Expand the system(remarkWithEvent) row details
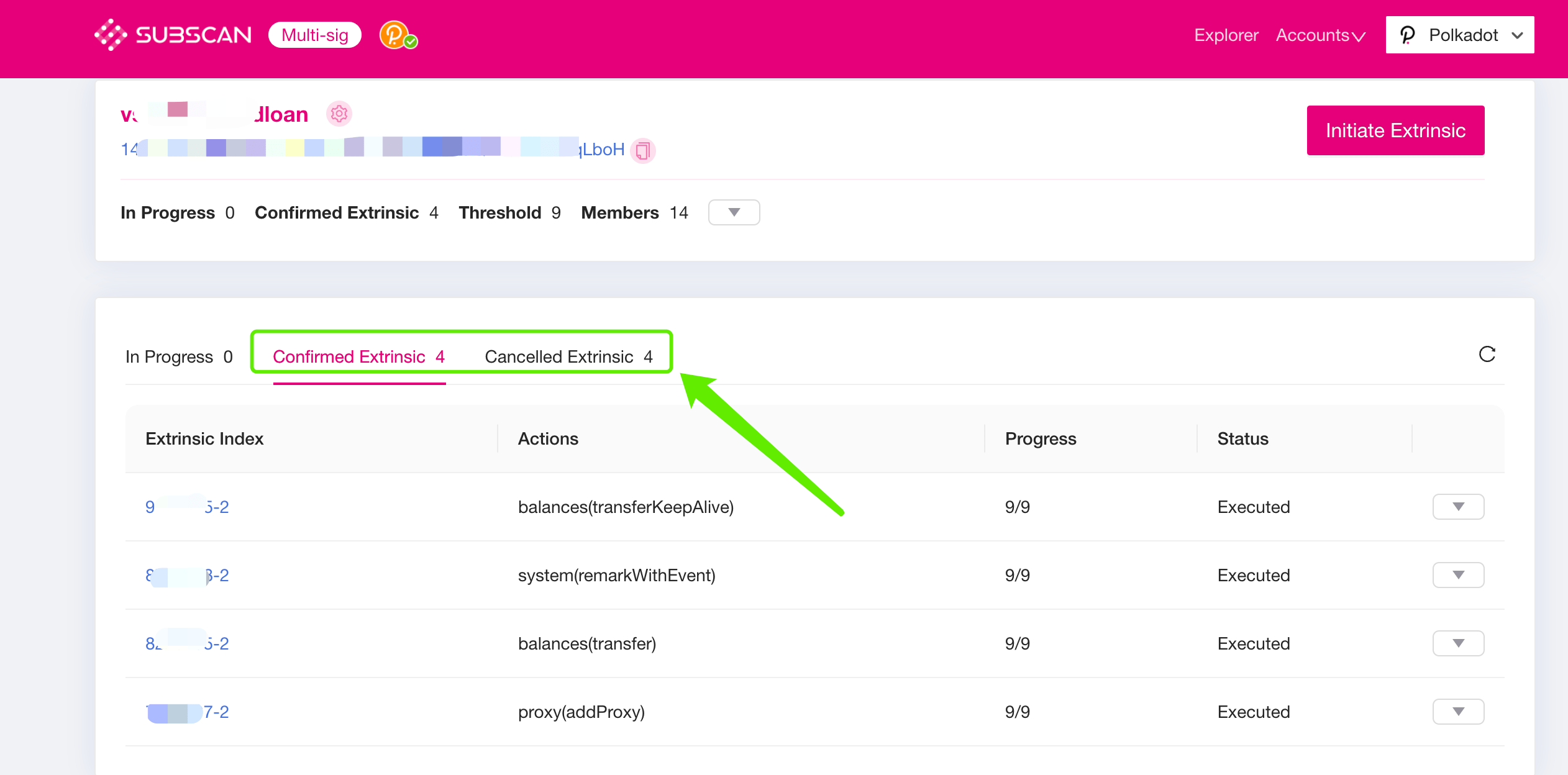Viewport: 1568px width, 775px height. (1458, 575)
